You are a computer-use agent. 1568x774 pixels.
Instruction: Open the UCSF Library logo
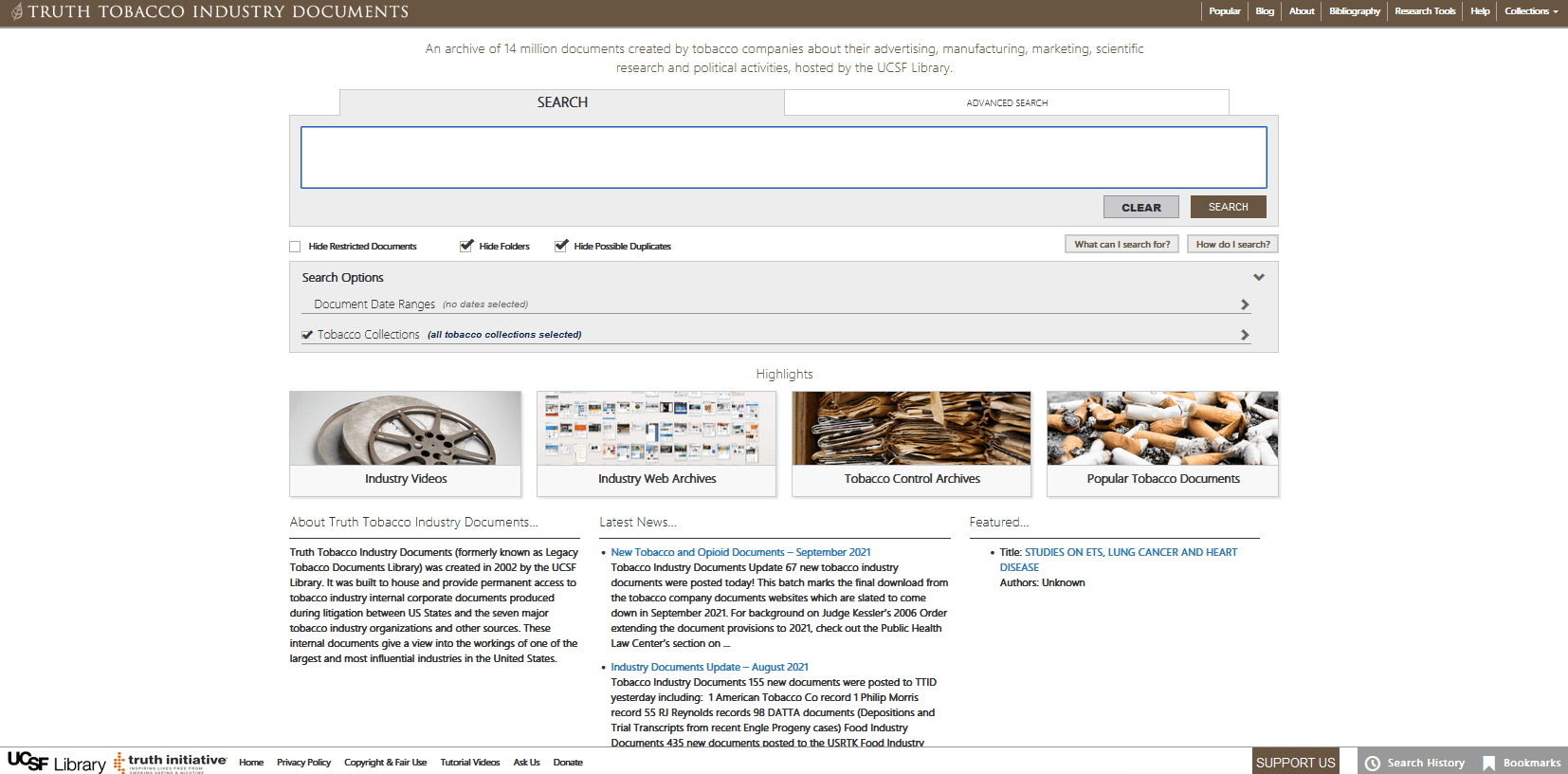(x=57, y=763)
